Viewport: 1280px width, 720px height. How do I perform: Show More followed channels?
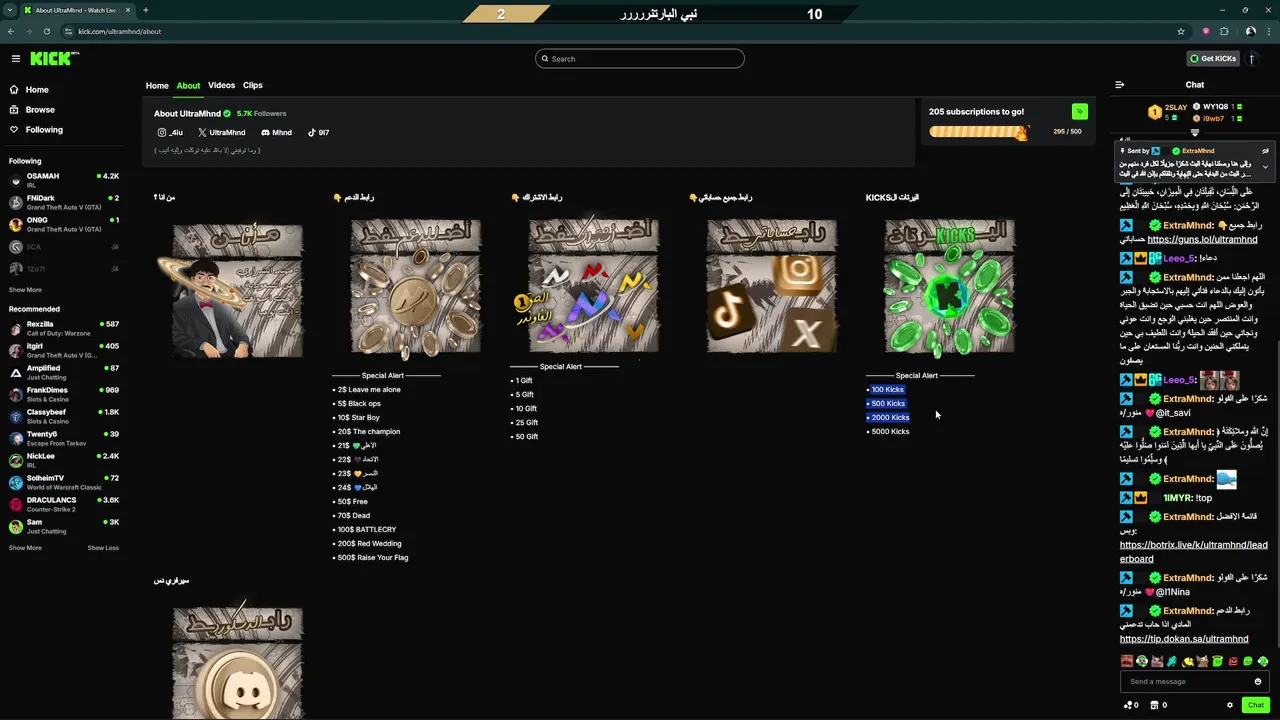(25, 290)
